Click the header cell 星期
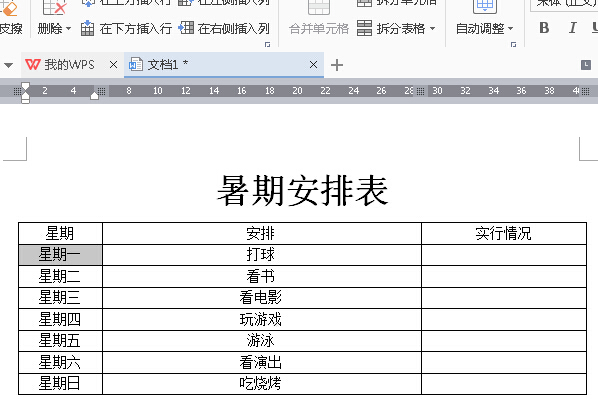Viewport: 598px width, 399px height. [59, 233]
